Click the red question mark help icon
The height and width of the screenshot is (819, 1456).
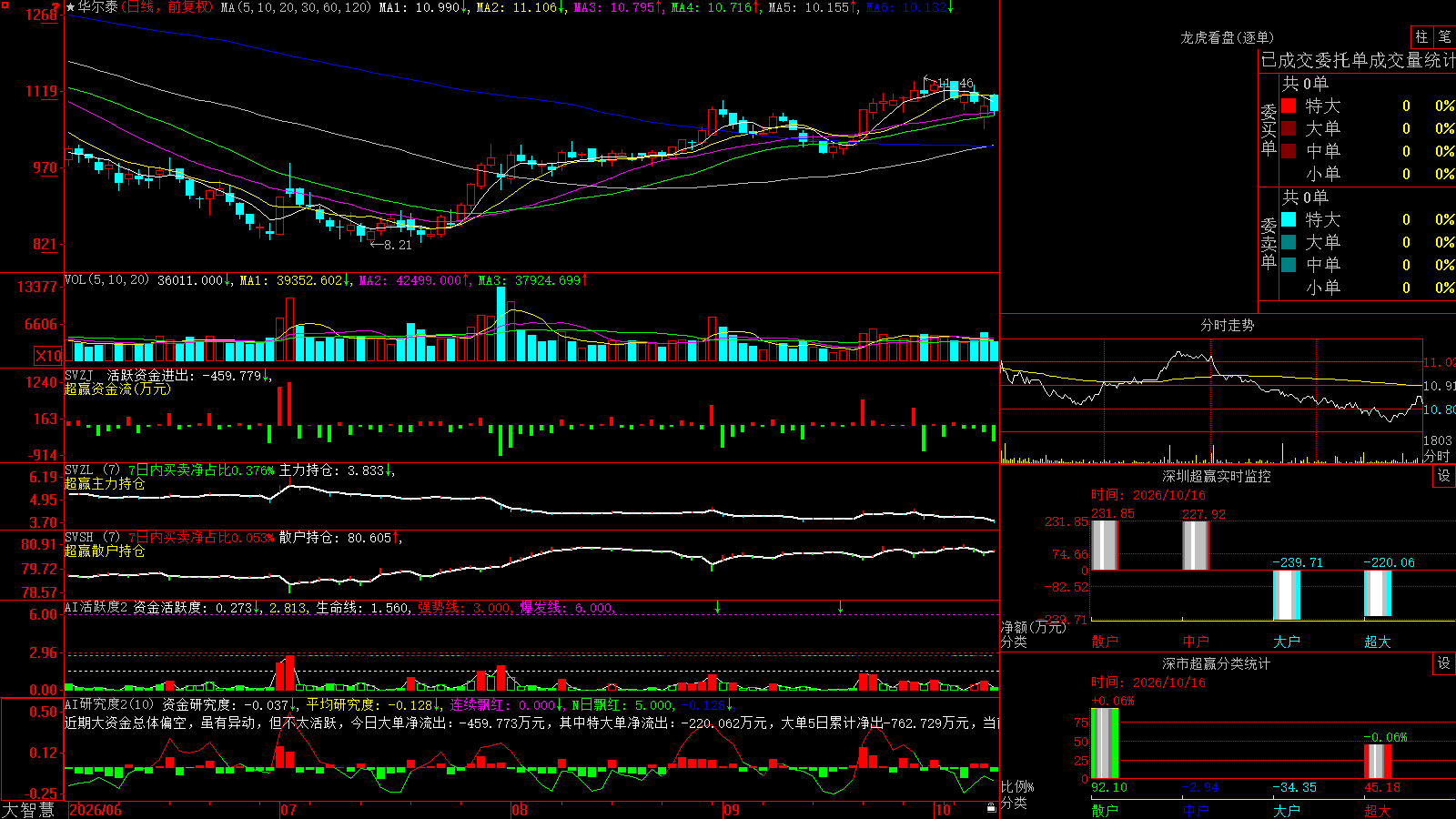point(56,7)
